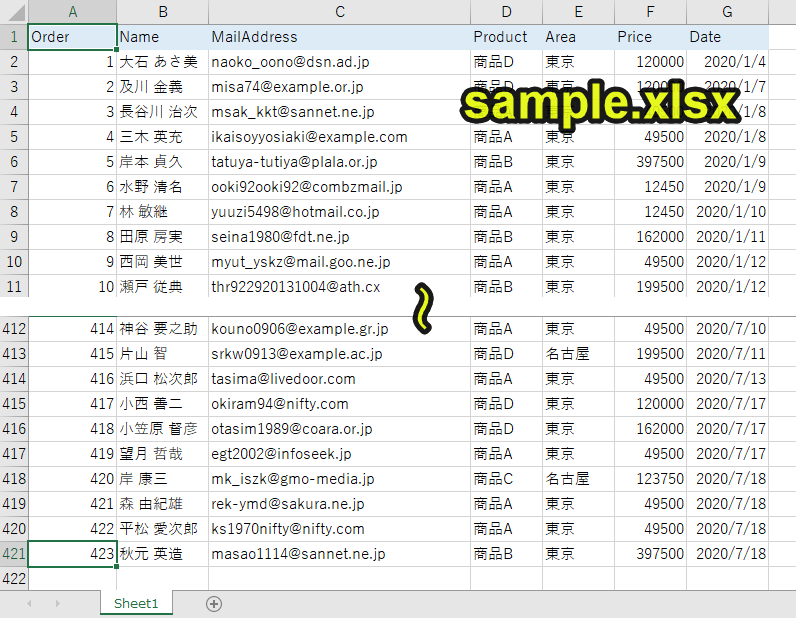Select cell egt2002@infoseek.jp
The width and height of the screenshot is (796, 618).
coord(340,453)
